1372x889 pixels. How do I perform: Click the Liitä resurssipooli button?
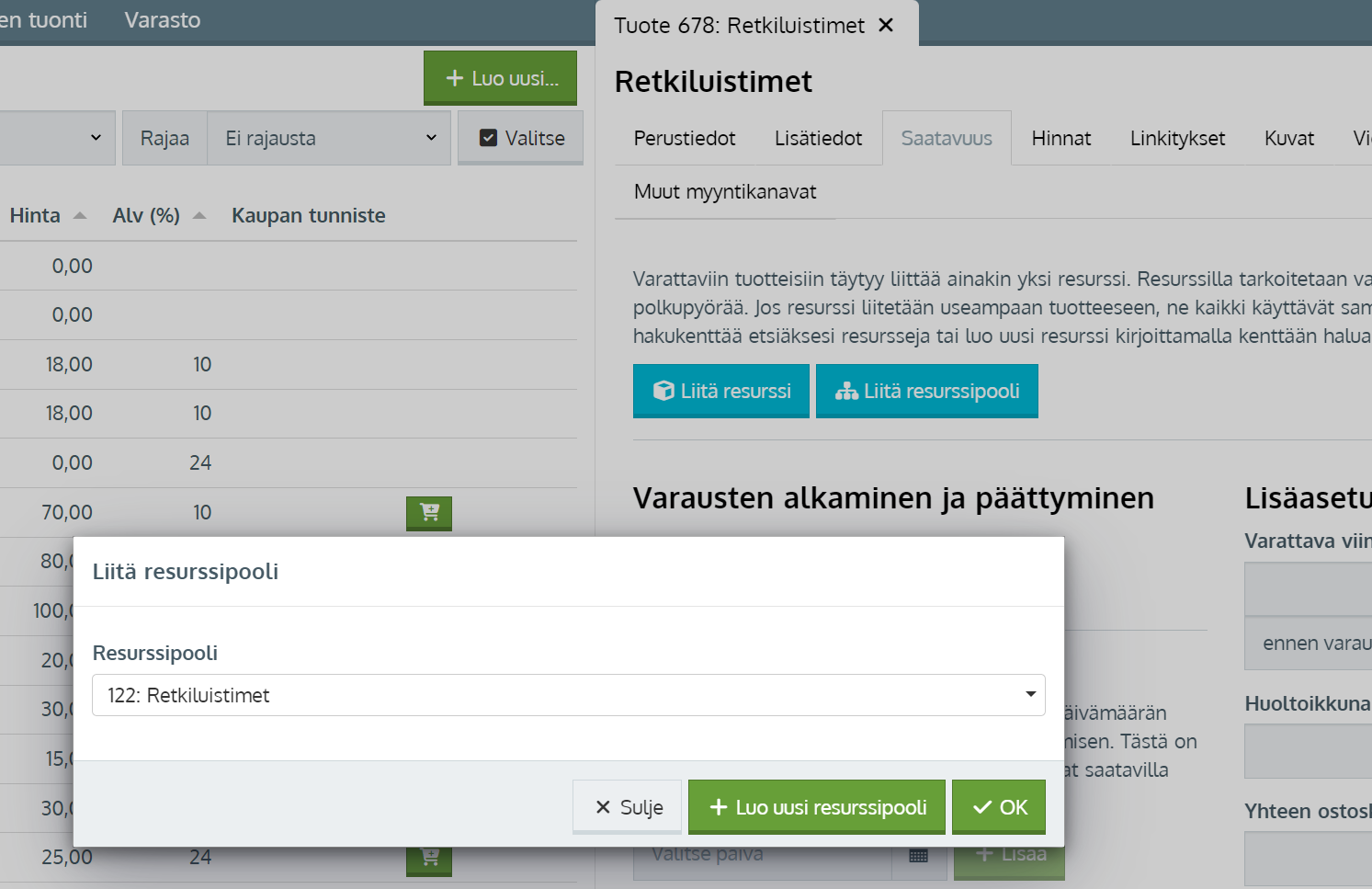[926, 391]
